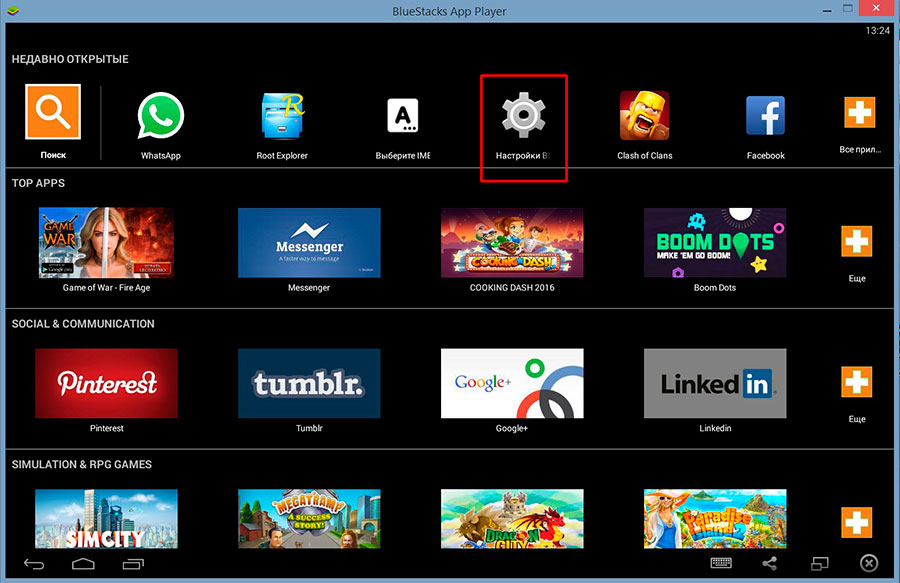
Task: Show more Top Apps with plus icon
Action: tap(856, 241)
